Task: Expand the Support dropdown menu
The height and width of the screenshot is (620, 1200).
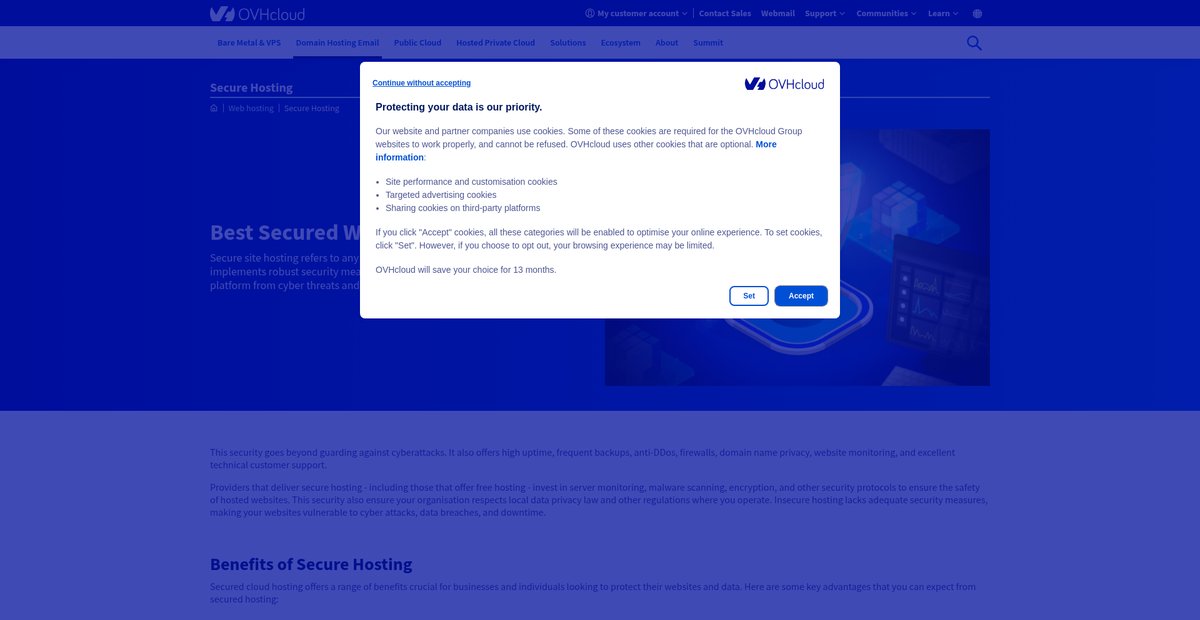Action: pyautogui.click(x=825, y=14)
